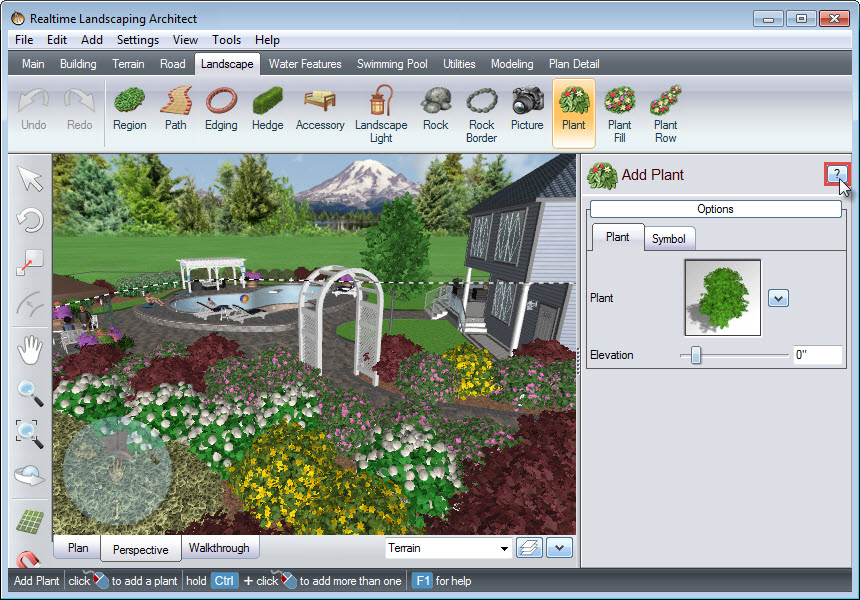
Task: Activate the hand pan tool
Action: pyautogui.click(x=29, y=350)
